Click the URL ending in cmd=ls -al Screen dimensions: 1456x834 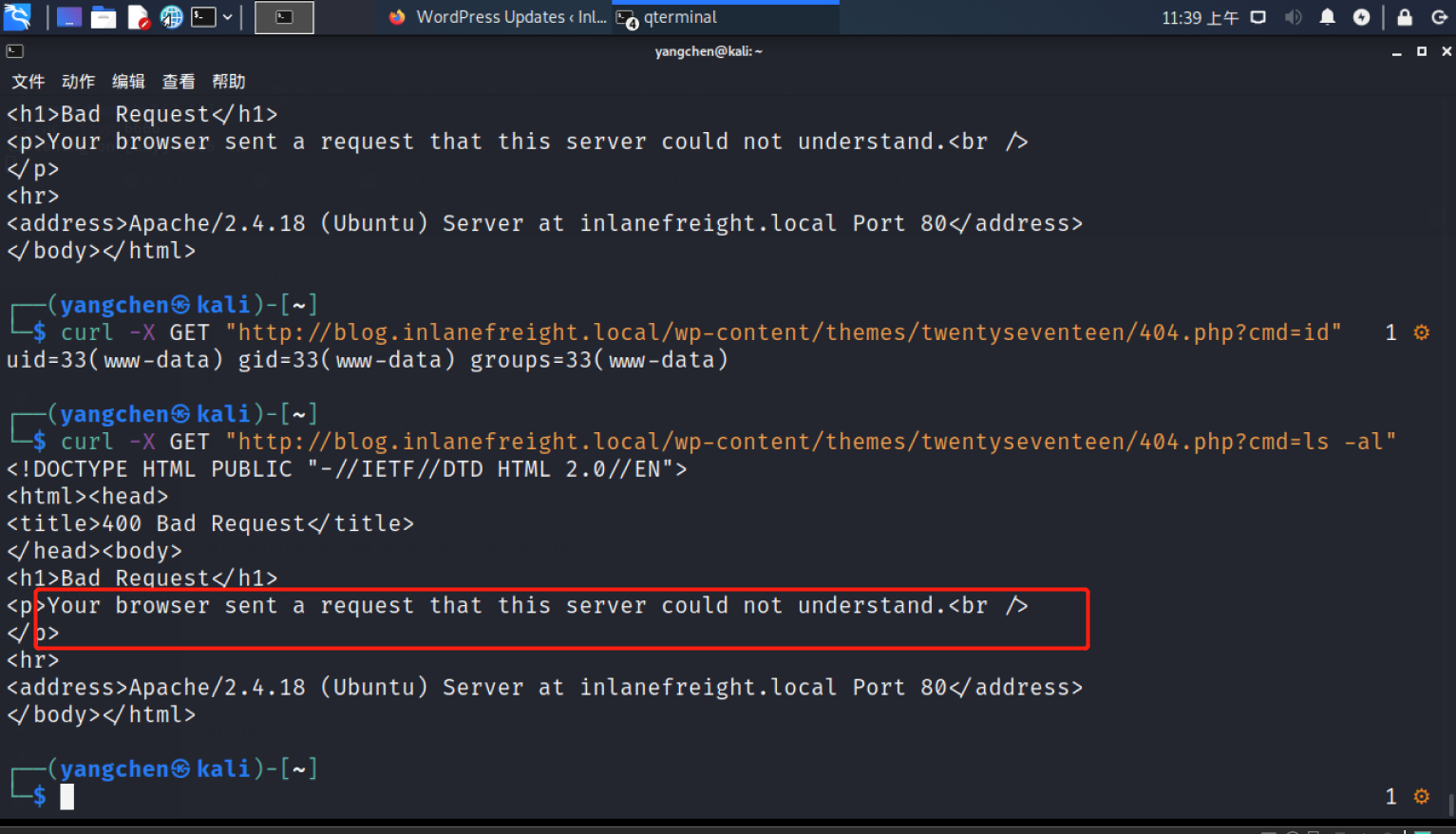point(811,442)
